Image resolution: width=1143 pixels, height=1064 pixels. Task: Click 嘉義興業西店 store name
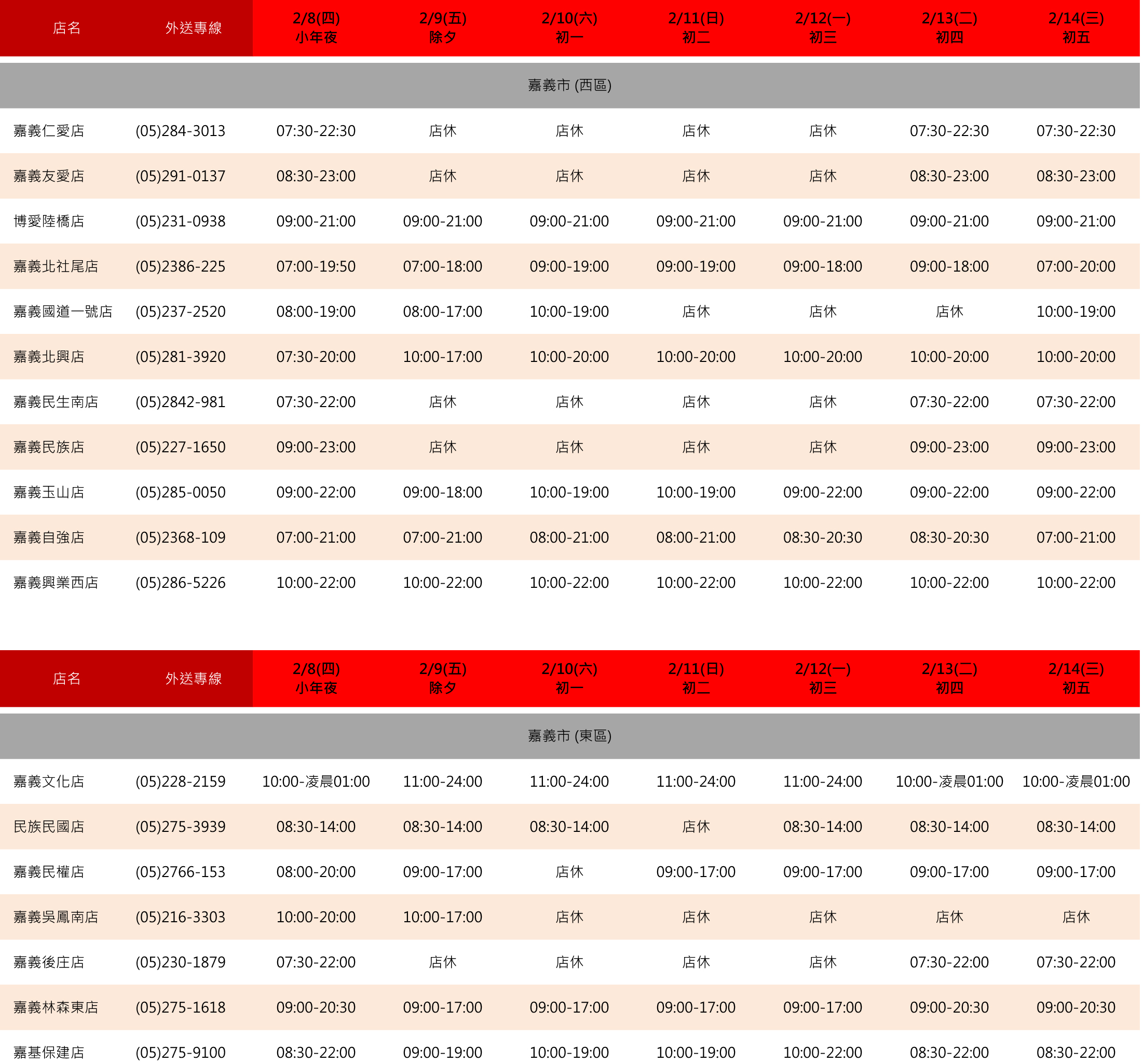(x=56, y=583)
